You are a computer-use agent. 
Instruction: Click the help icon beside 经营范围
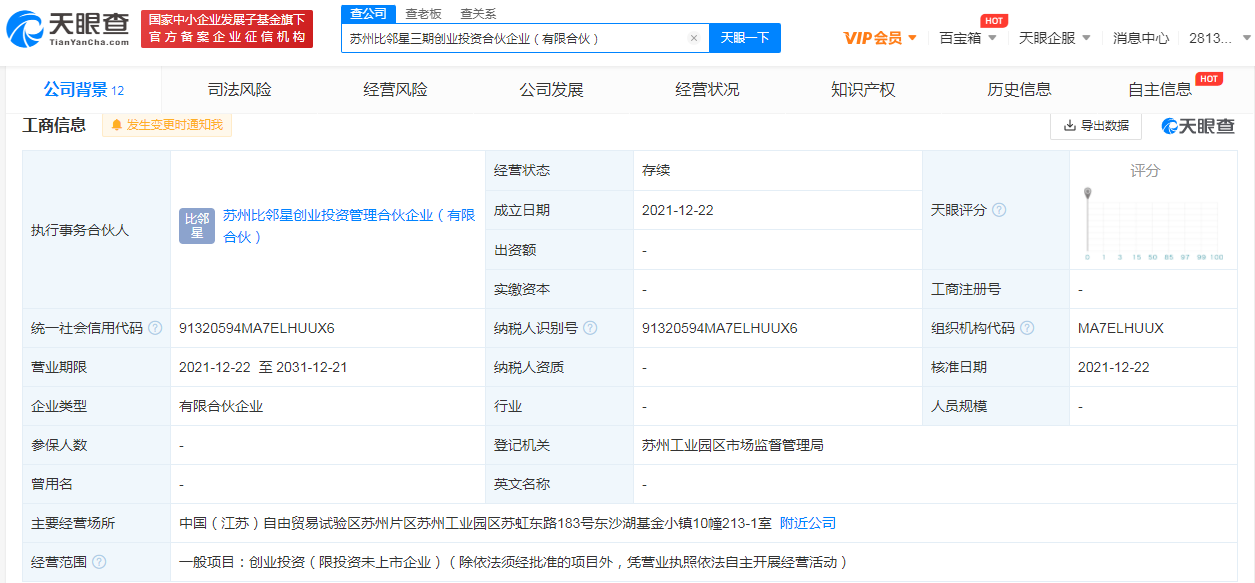98,562
